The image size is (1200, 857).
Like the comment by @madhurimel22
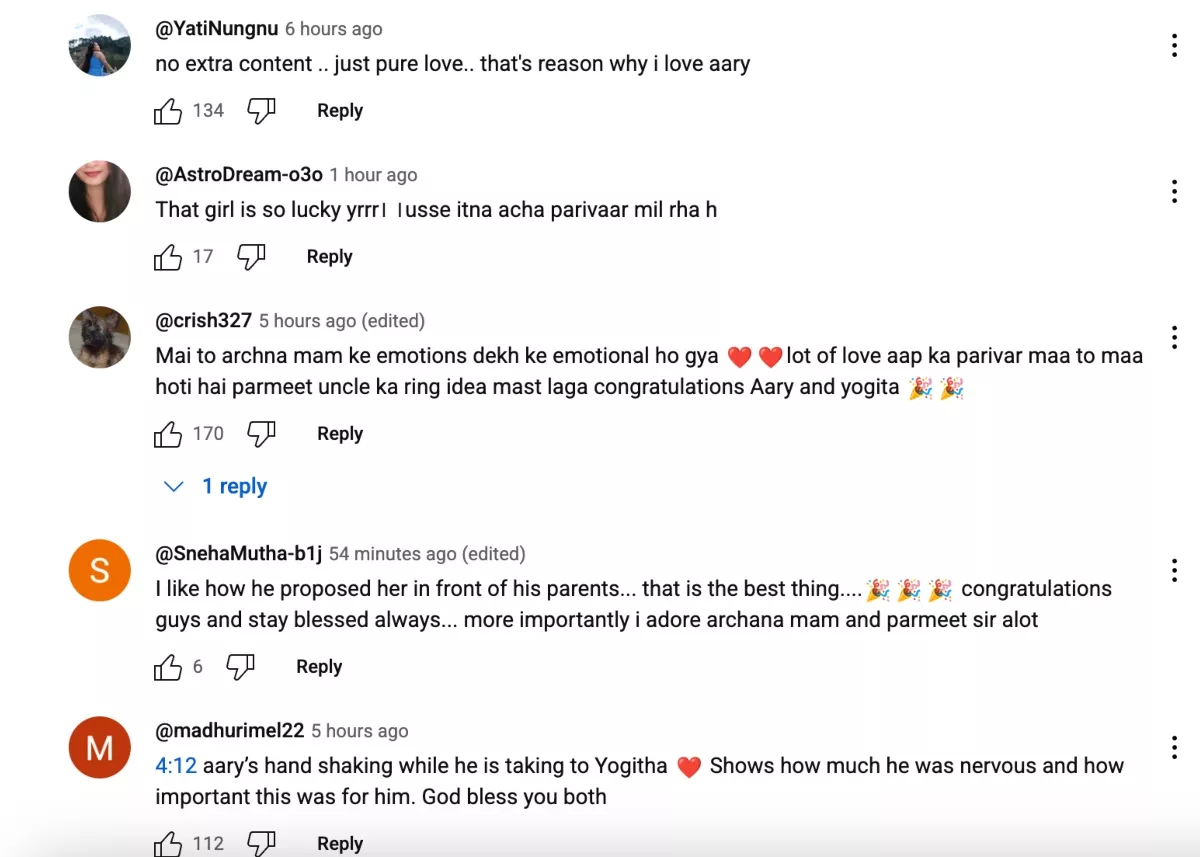(x=168, y=843)
